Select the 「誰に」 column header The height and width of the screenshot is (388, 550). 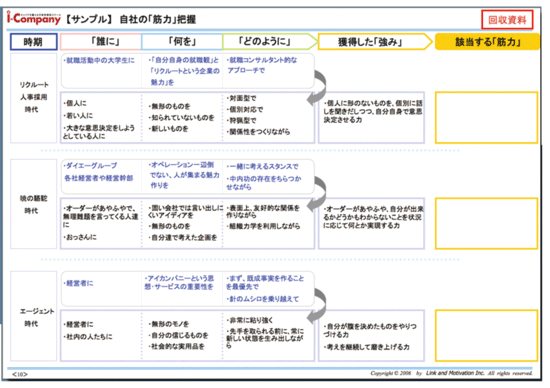click(x=101, y=42)
